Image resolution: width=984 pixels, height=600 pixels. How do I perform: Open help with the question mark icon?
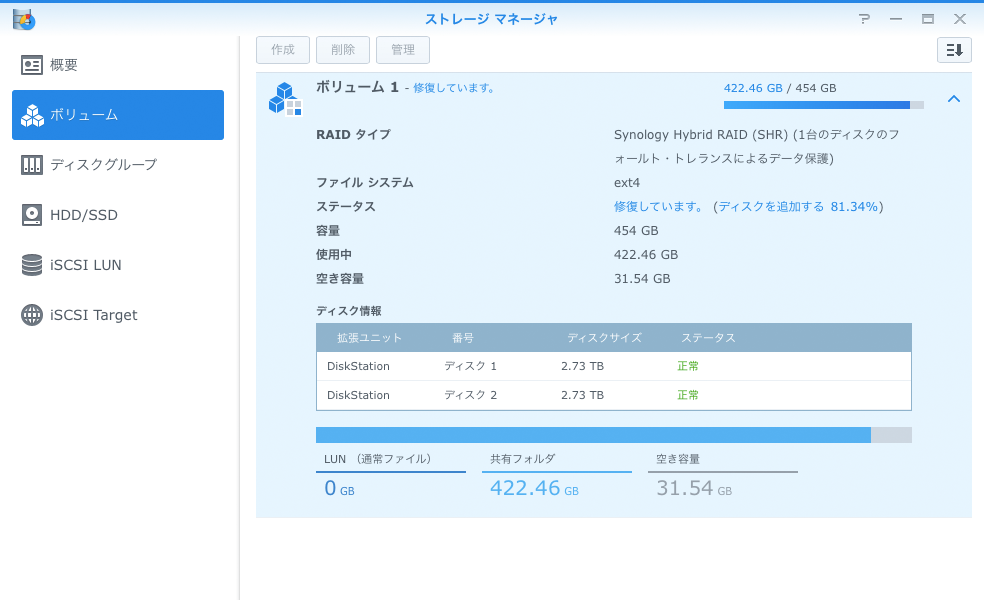click(865, 19)
